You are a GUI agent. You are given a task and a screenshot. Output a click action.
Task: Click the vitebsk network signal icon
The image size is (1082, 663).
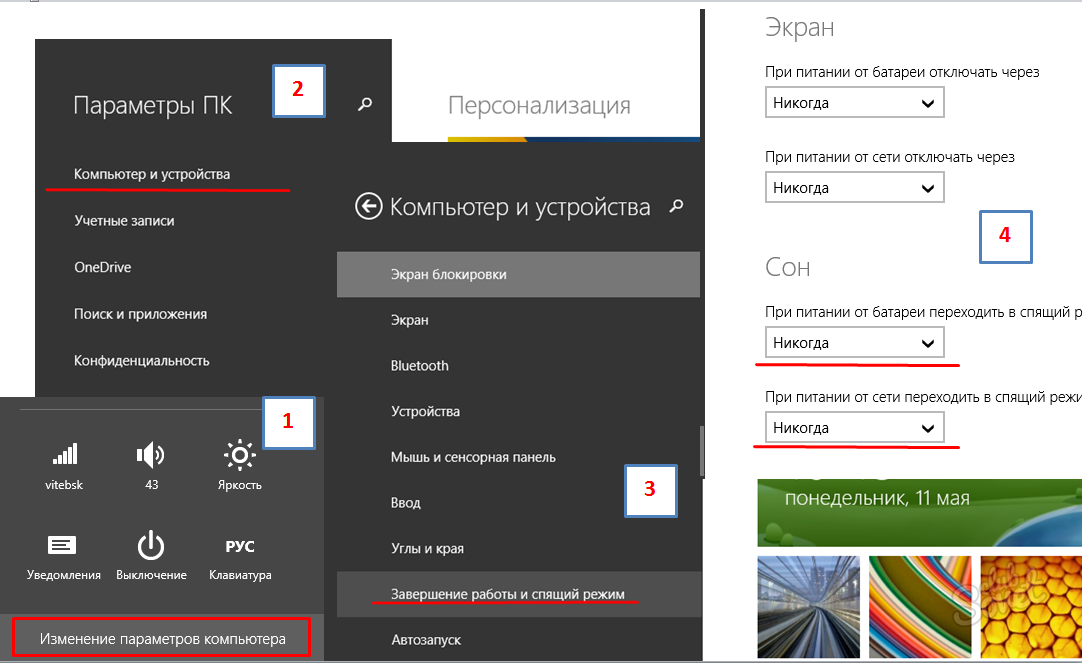tap(64, 457)
